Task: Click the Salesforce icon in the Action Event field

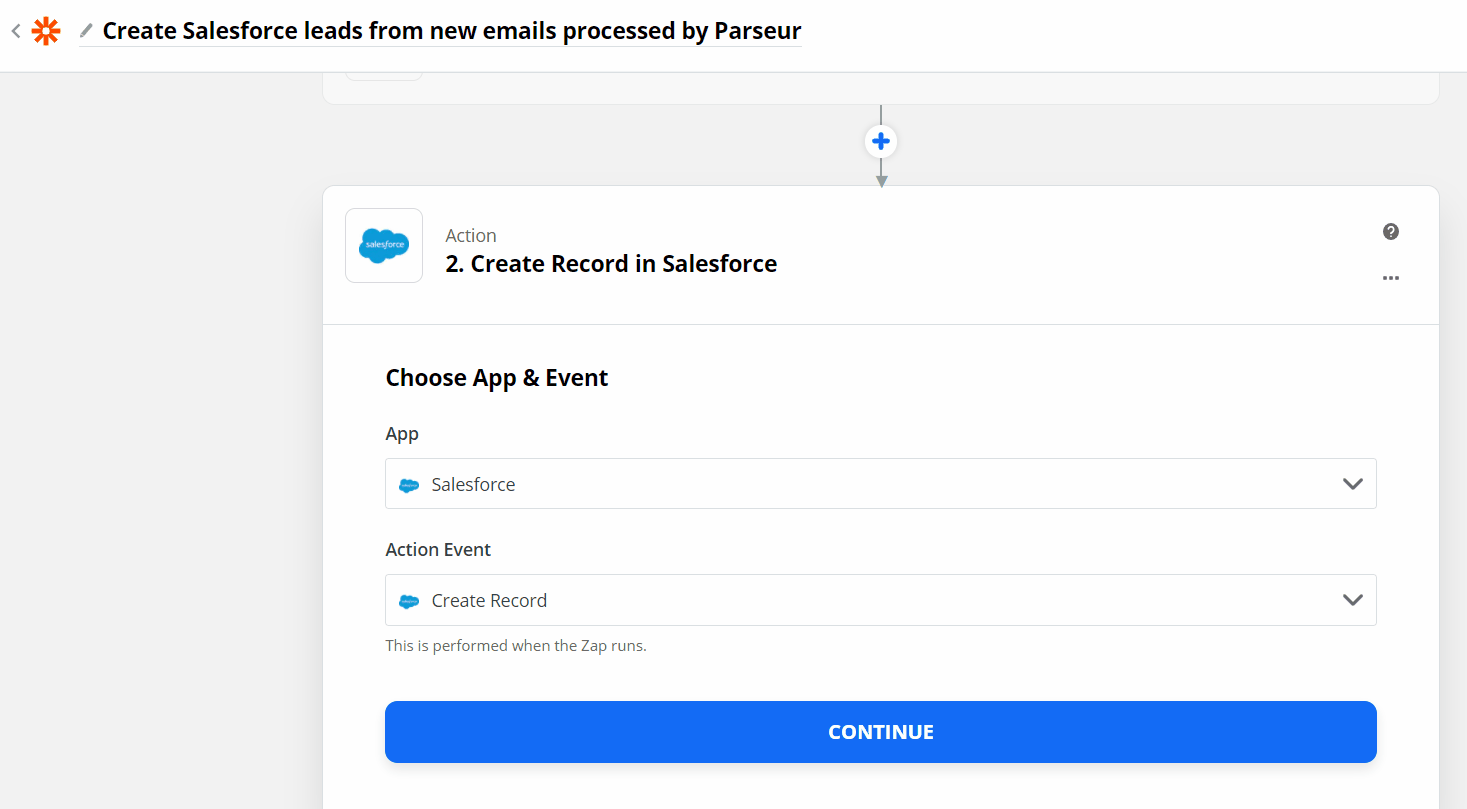Action: click(409, 600)
